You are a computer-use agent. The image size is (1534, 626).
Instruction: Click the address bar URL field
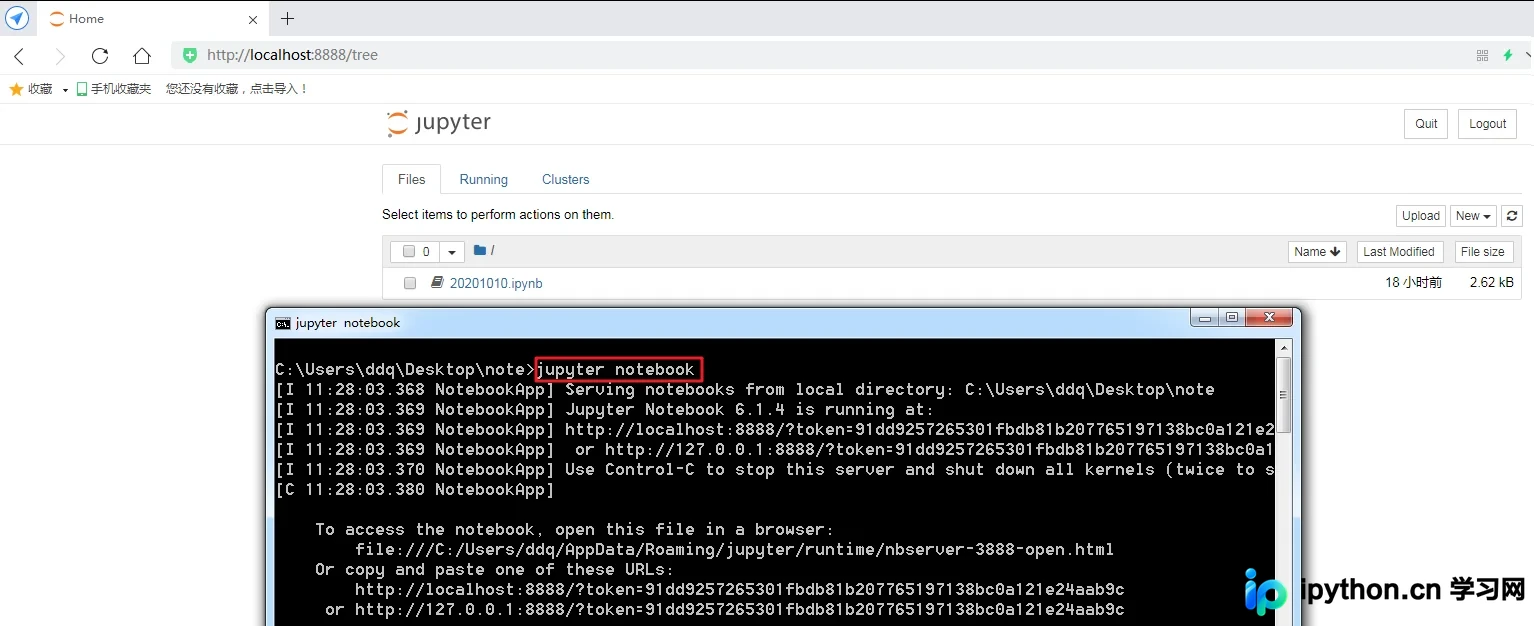pyautogui.click(x=820, y=56)
